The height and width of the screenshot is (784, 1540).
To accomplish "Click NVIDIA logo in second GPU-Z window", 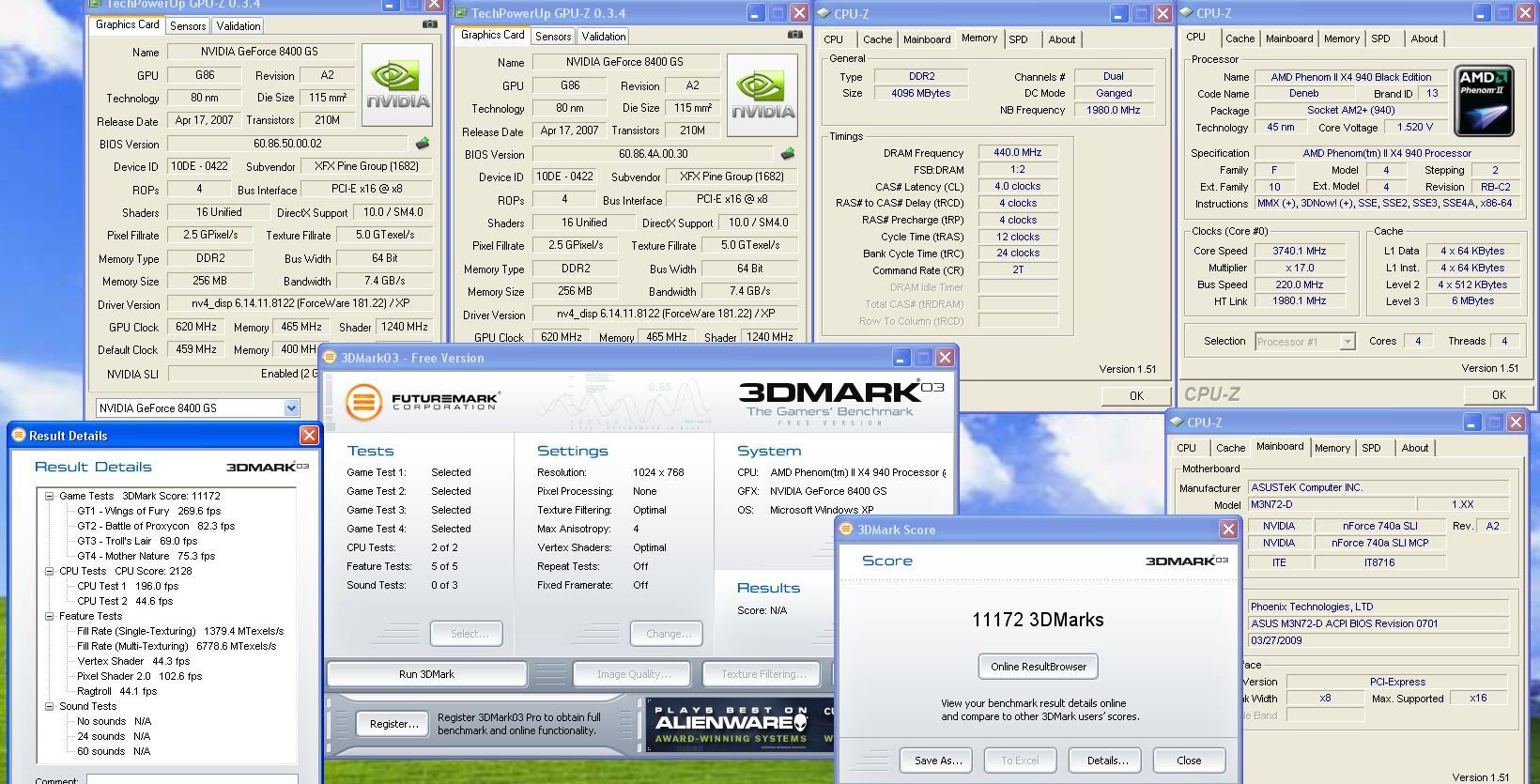I will 762,96.
